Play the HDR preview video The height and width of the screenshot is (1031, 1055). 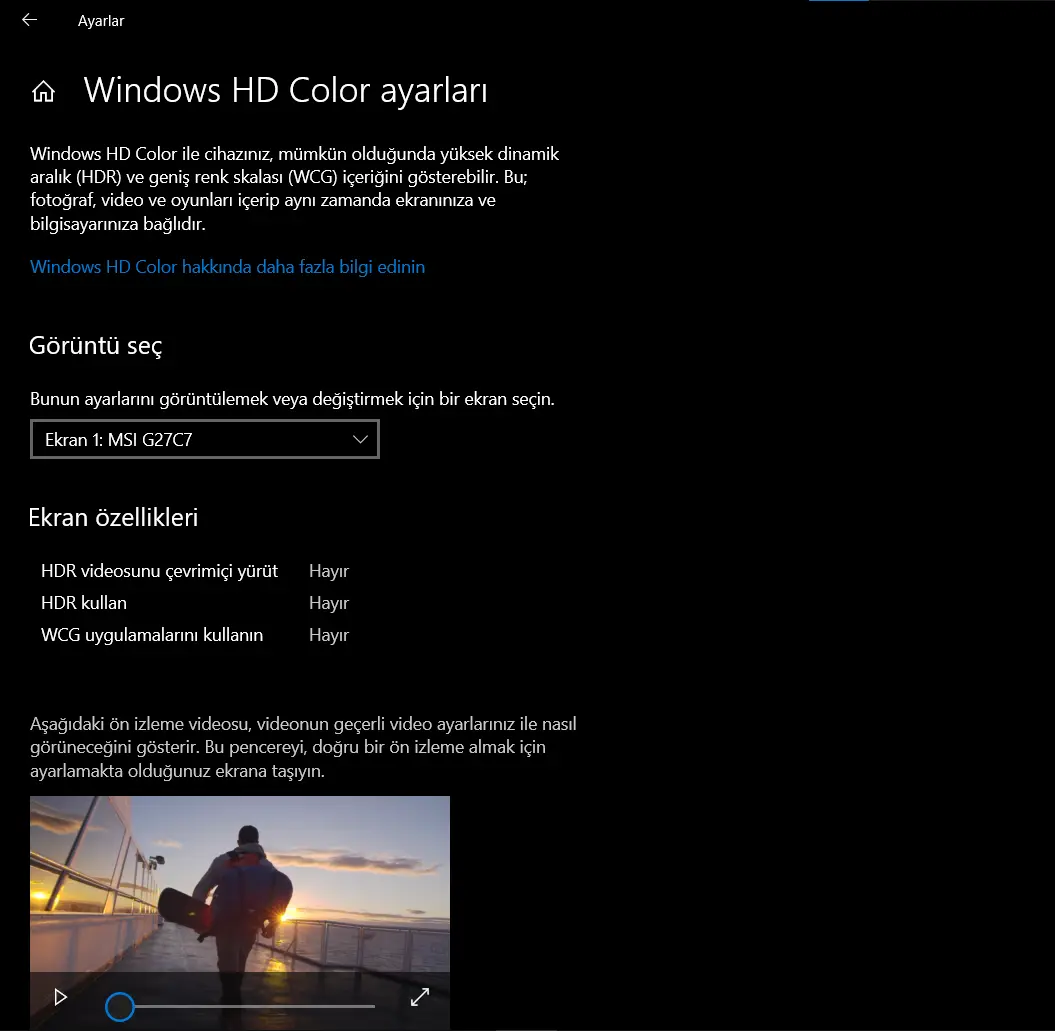pyautogui.click(x=61, y=997)
